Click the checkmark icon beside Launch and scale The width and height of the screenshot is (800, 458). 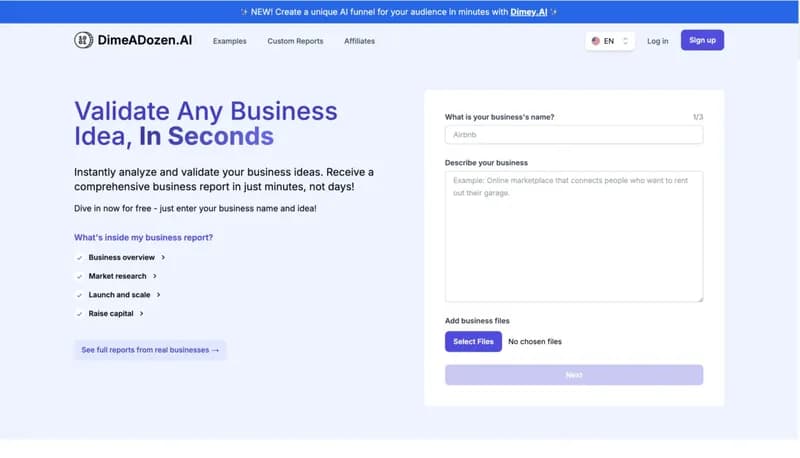(79, 295)
